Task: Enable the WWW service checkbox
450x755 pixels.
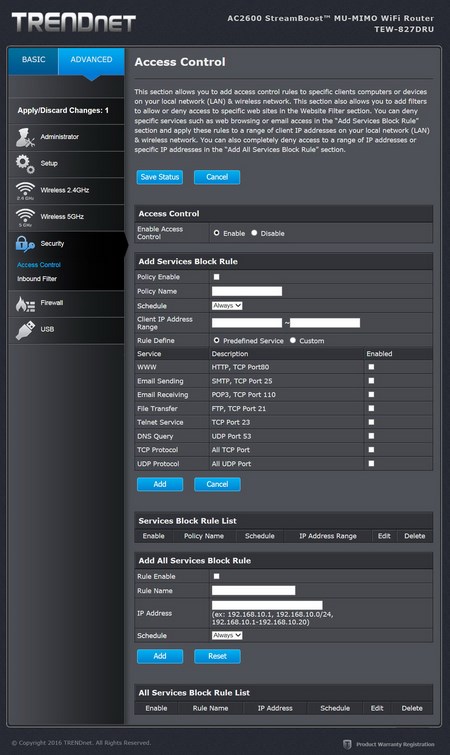Action: pos(371,367)
